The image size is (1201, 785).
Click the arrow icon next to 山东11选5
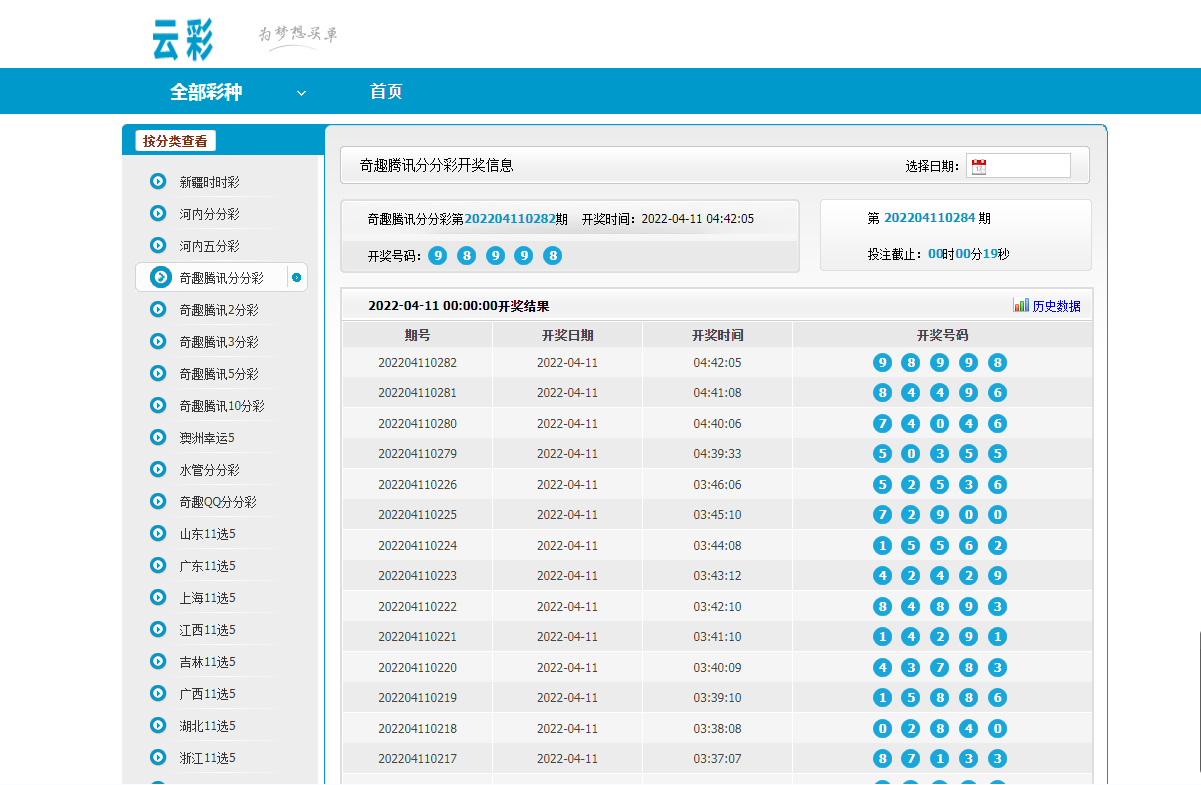(158, 533)
